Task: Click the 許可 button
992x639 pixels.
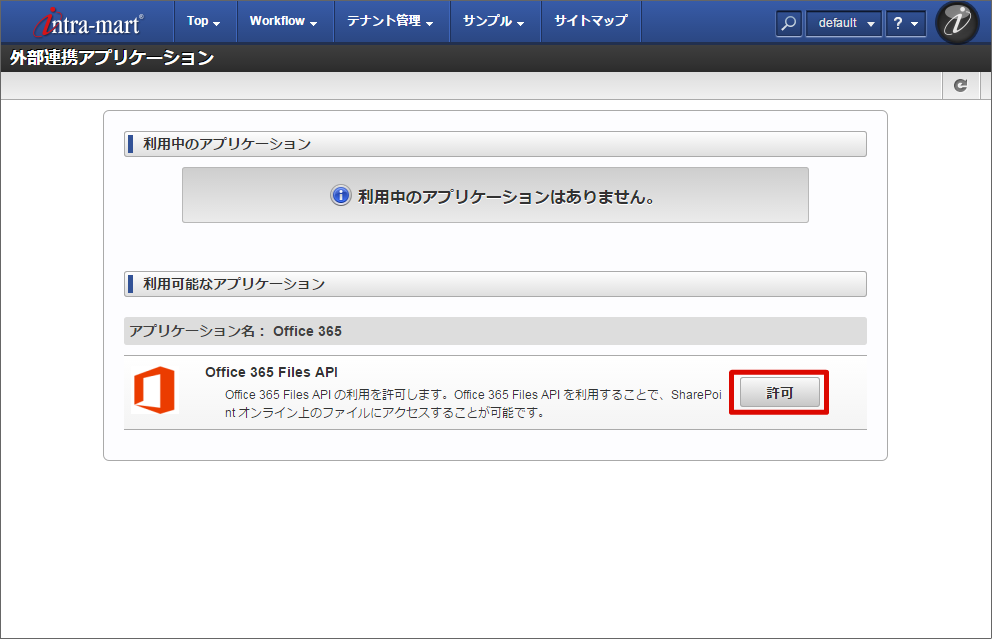Action: (779, 393)
